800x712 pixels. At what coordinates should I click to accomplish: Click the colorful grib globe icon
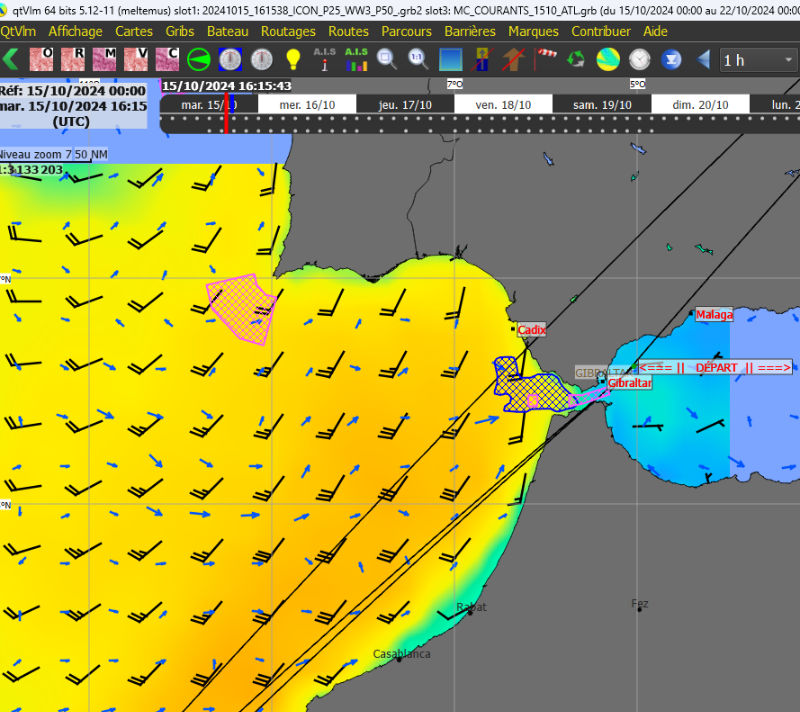coord(608,60)
